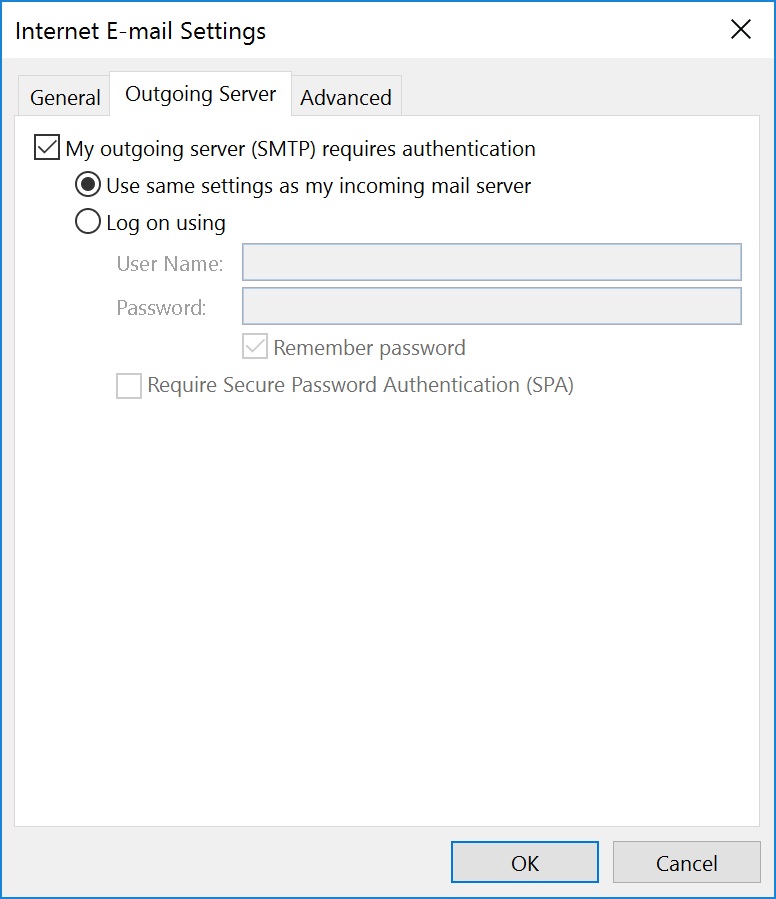This screenshot has height=899, width=776.
Task: Switch to the Advanced tab
Action: click(x=345, y=96)
